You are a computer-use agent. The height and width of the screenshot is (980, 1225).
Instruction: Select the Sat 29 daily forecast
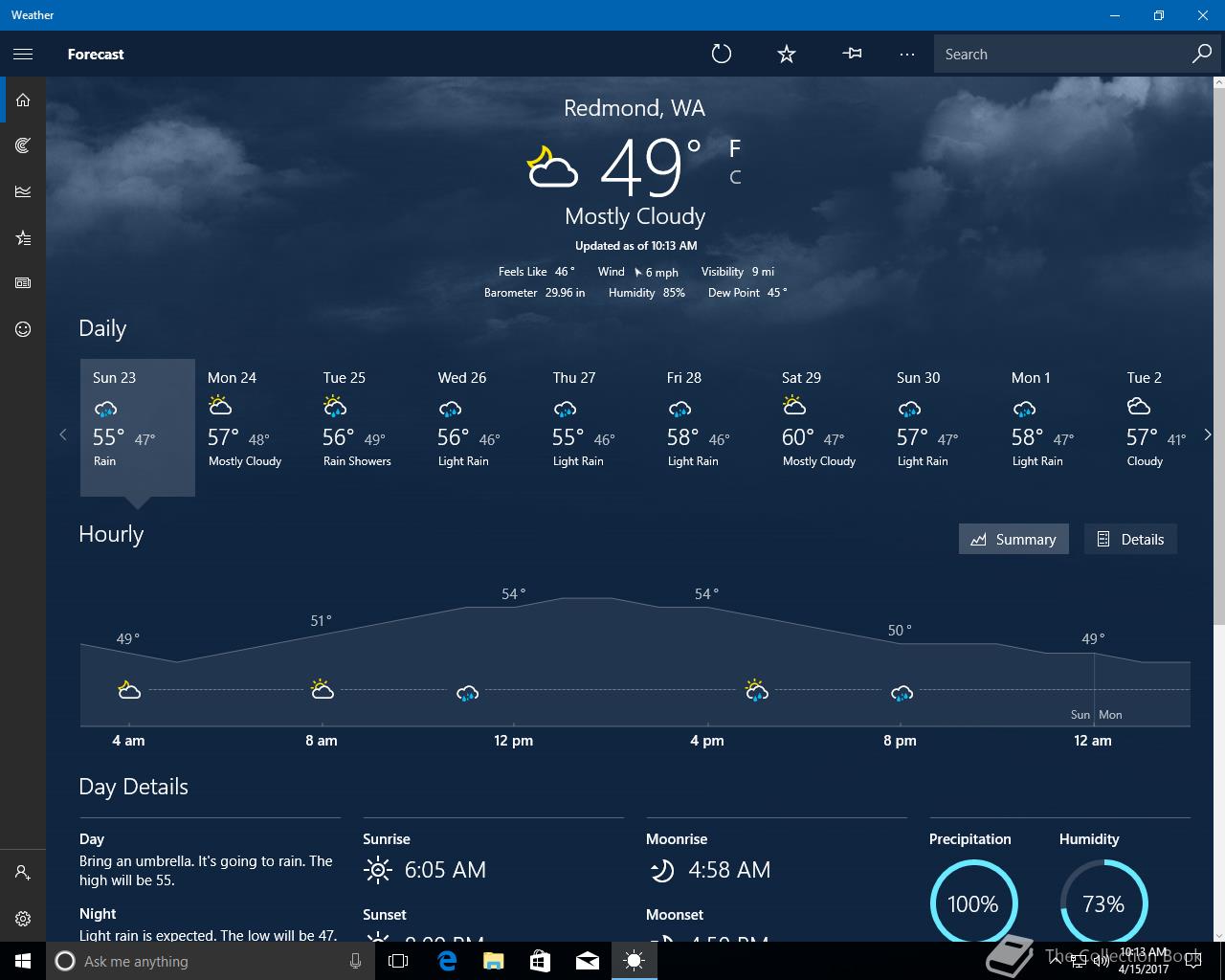pyautogui.click(x=827, y=428)
